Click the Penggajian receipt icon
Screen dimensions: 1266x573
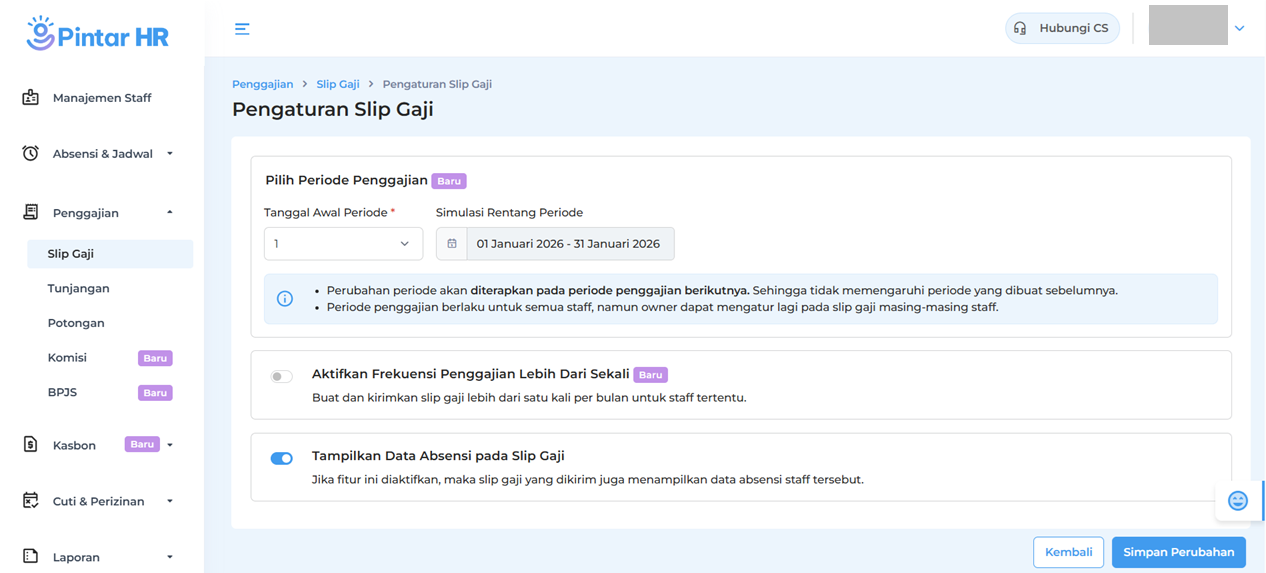tap(31, 212)
